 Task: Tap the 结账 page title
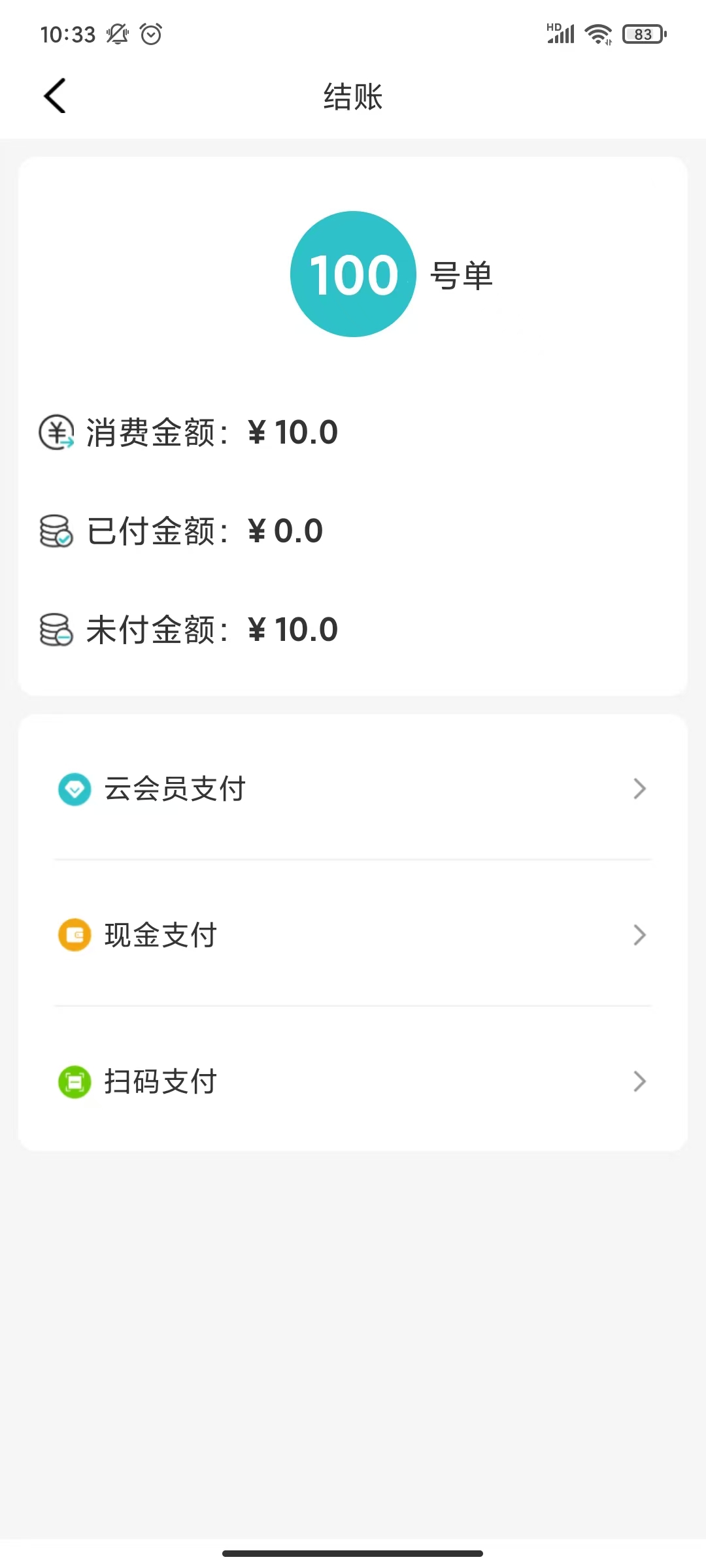pyautogui.click(x=353, y=97)
